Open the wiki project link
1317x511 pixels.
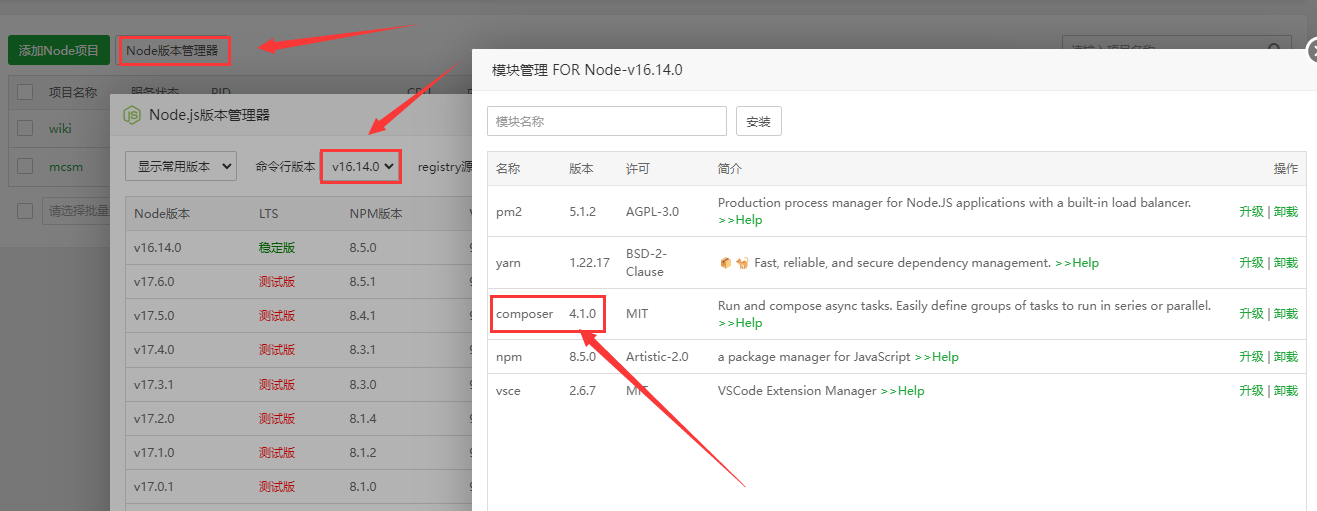(60, 129)
